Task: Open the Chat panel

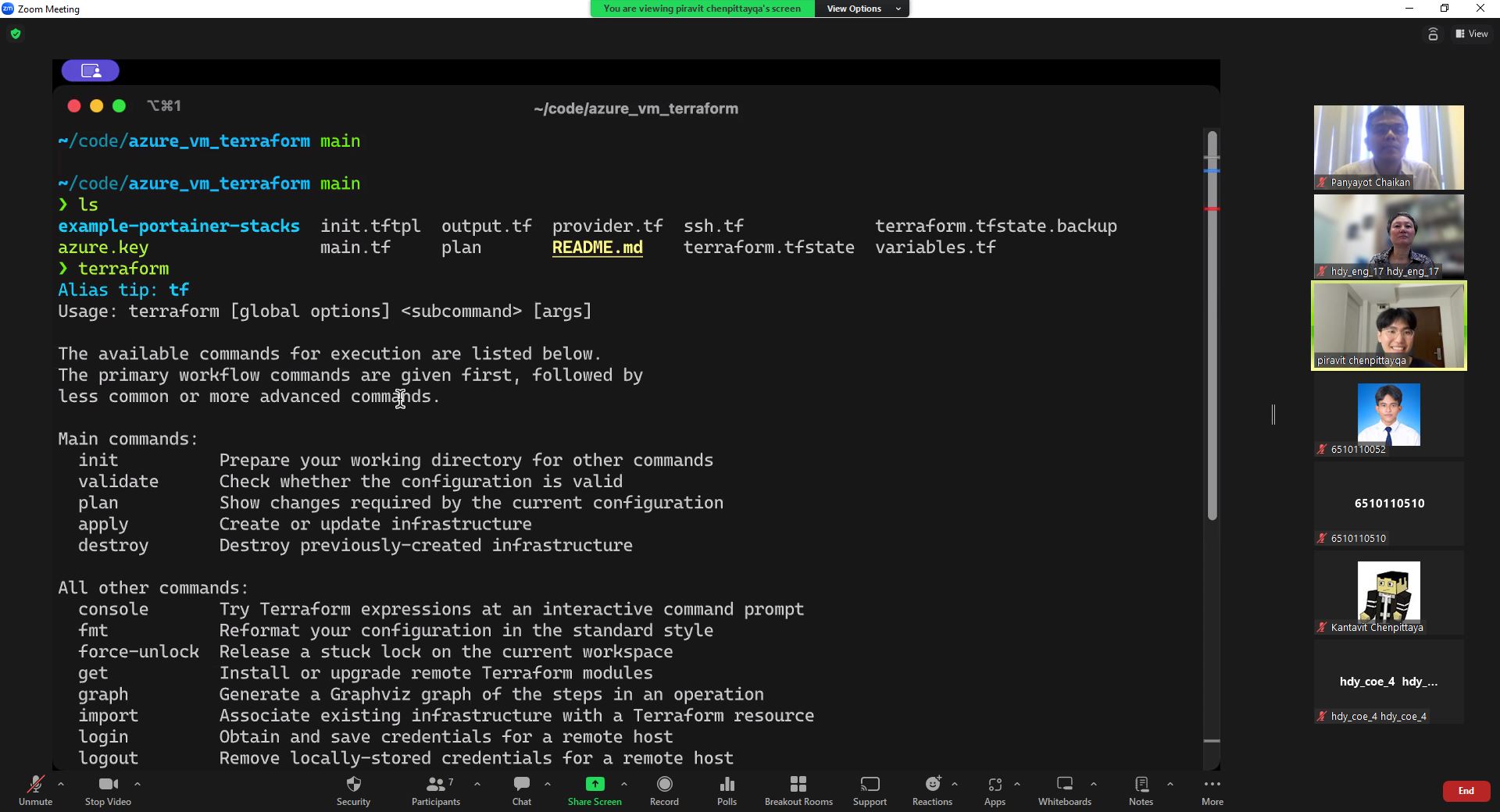Action: pyautogui.click(x=522, y=784)
